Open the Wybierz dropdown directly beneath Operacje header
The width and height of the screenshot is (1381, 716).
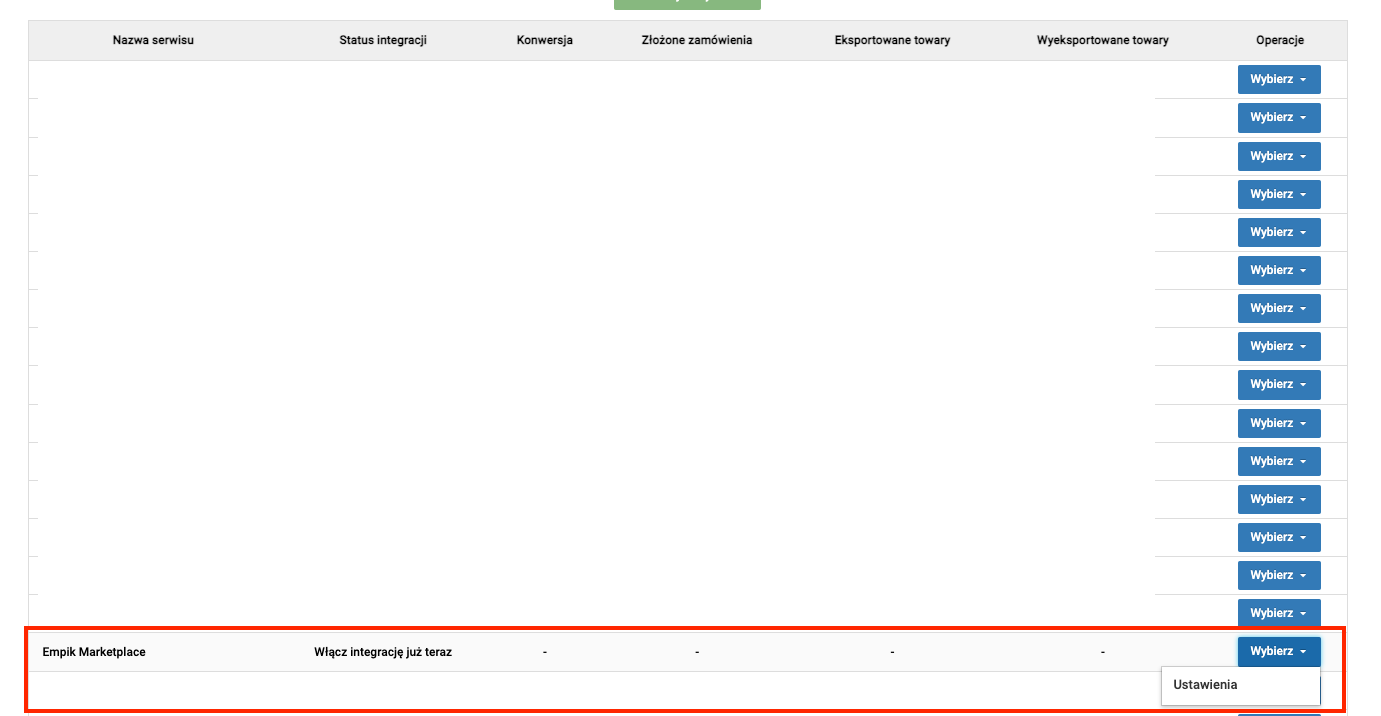(1279, 79)
